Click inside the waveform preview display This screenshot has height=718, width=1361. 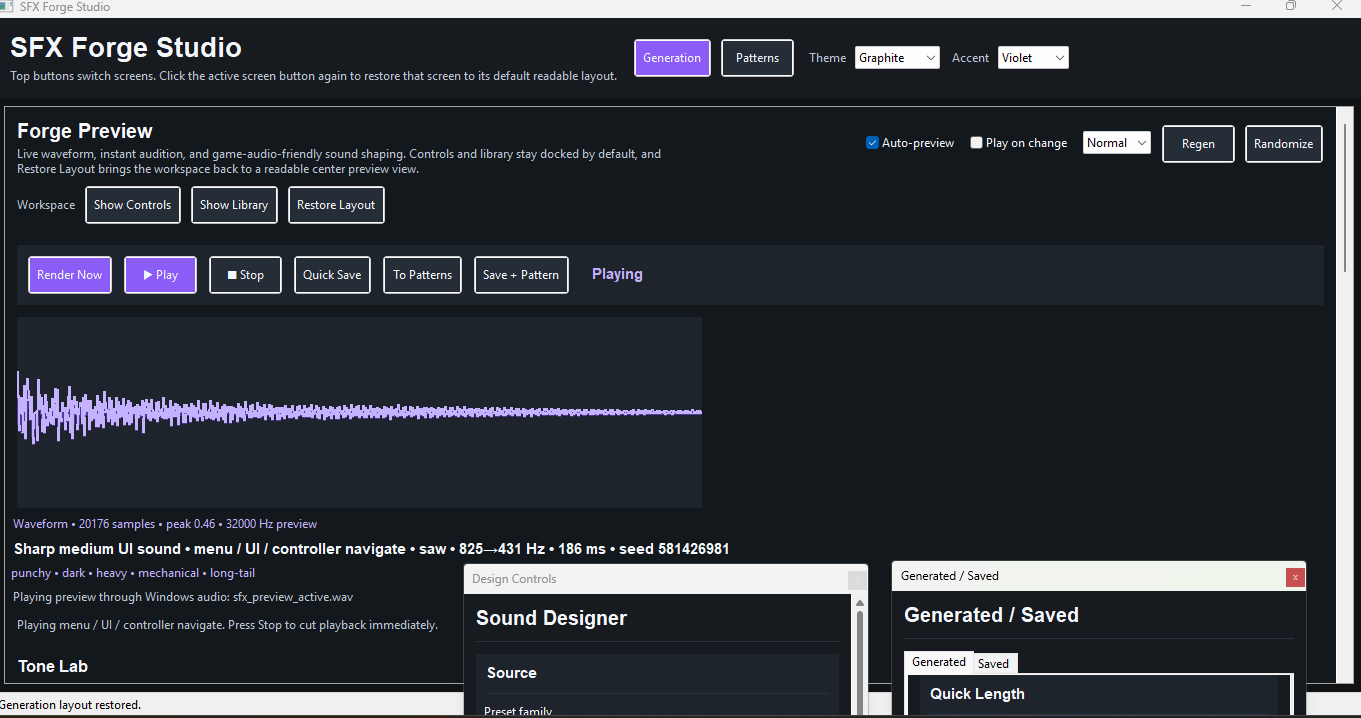pos(359,412)
